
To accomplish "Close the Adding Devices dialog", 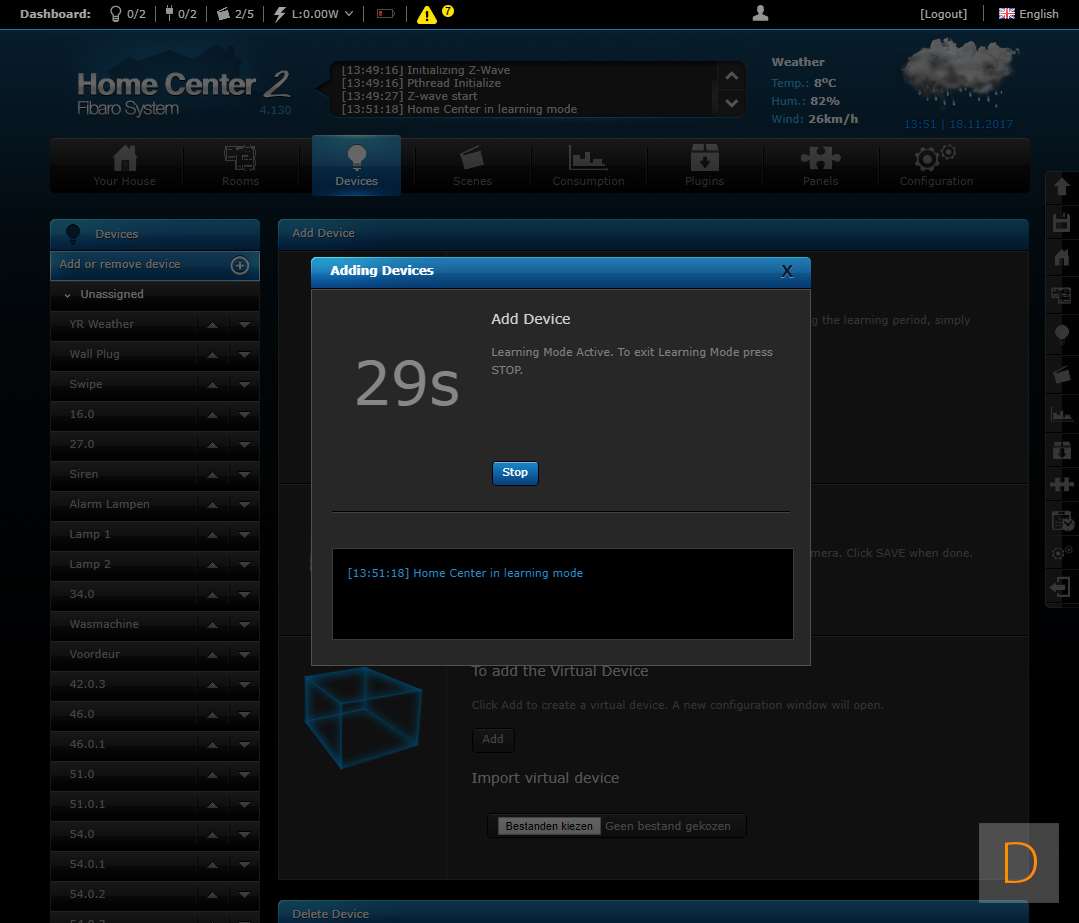I will click(x=787, y=271).
